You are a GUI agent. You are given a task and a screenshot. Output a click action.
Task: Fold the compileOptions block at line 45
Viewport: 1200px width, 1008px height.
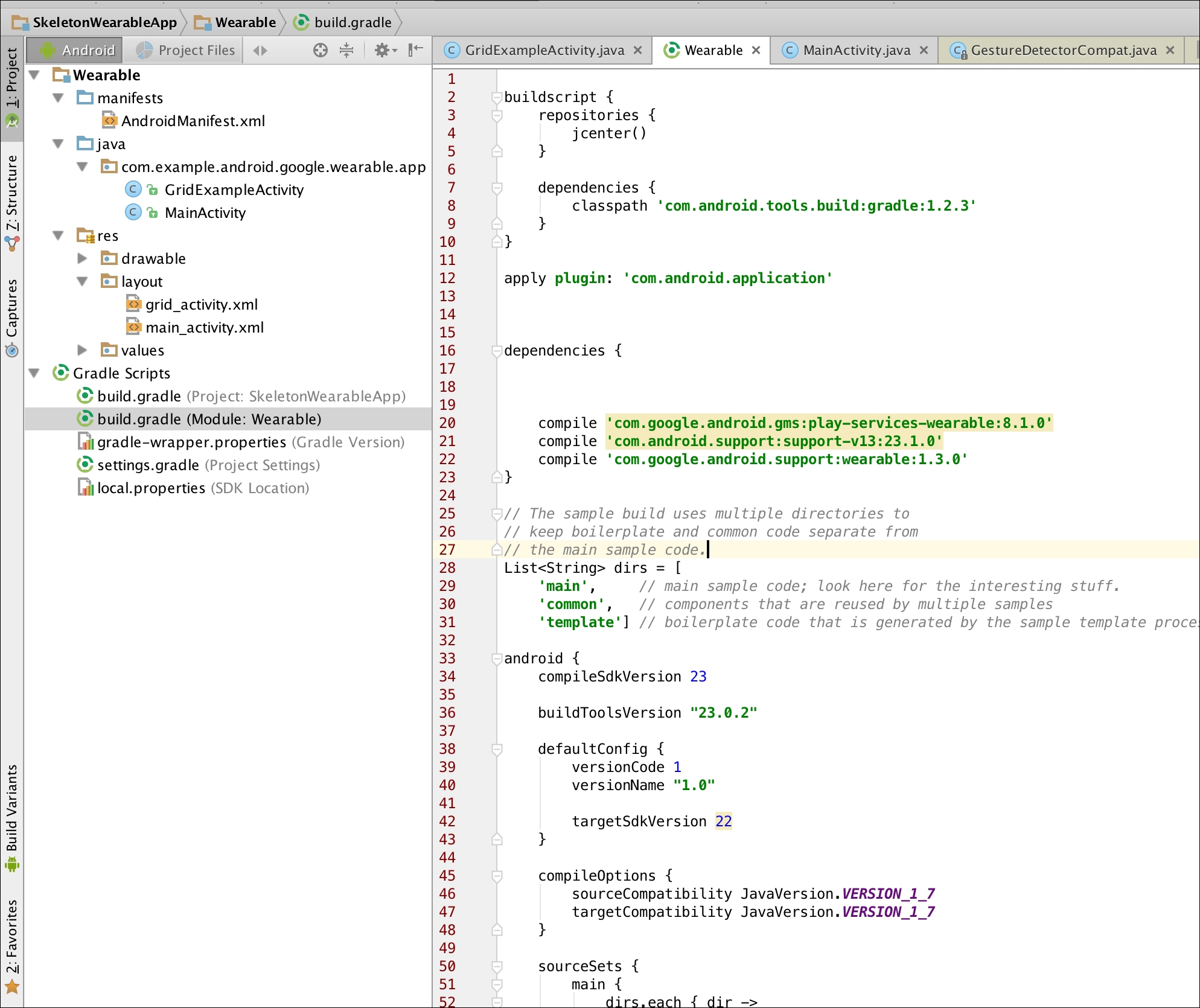497,876
